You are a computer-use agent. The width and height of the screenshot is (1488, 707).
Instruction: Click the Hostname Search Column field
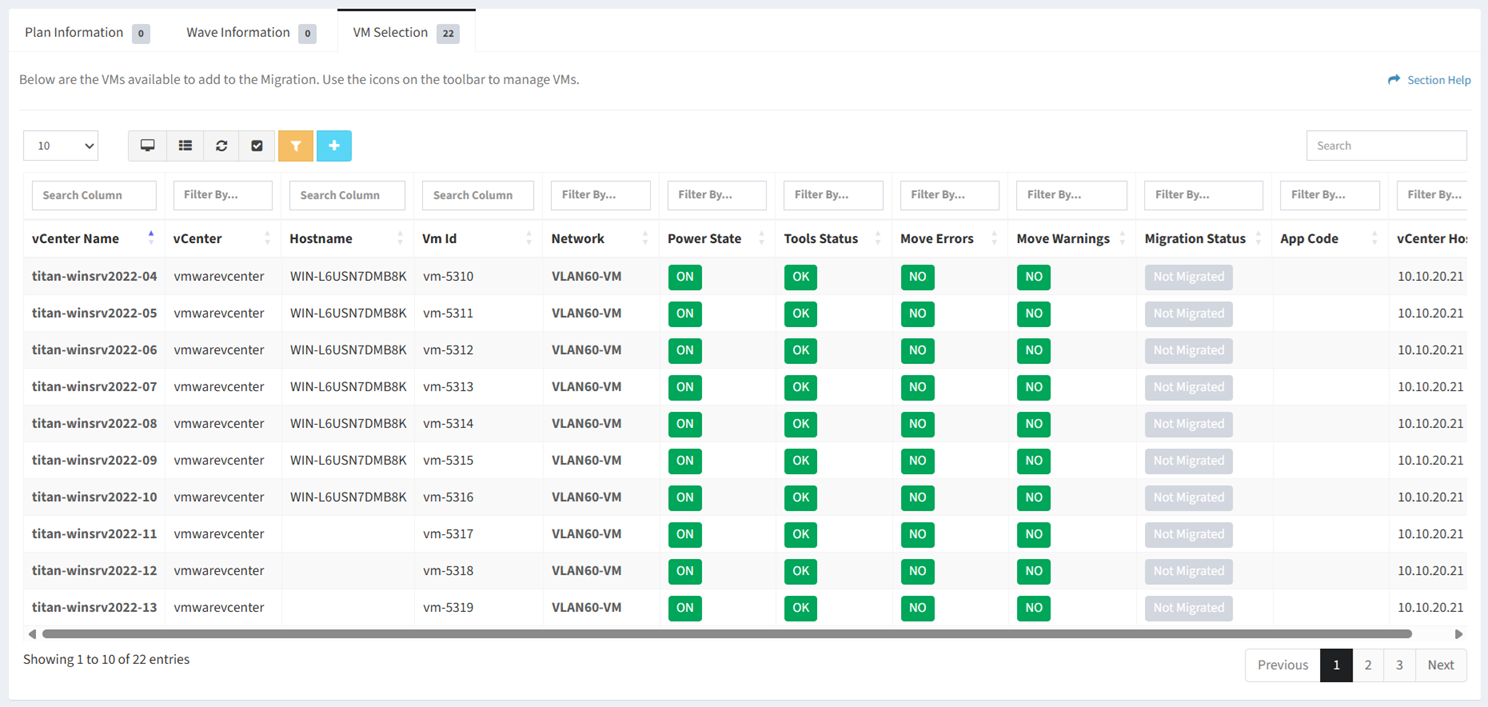point(347,195)
